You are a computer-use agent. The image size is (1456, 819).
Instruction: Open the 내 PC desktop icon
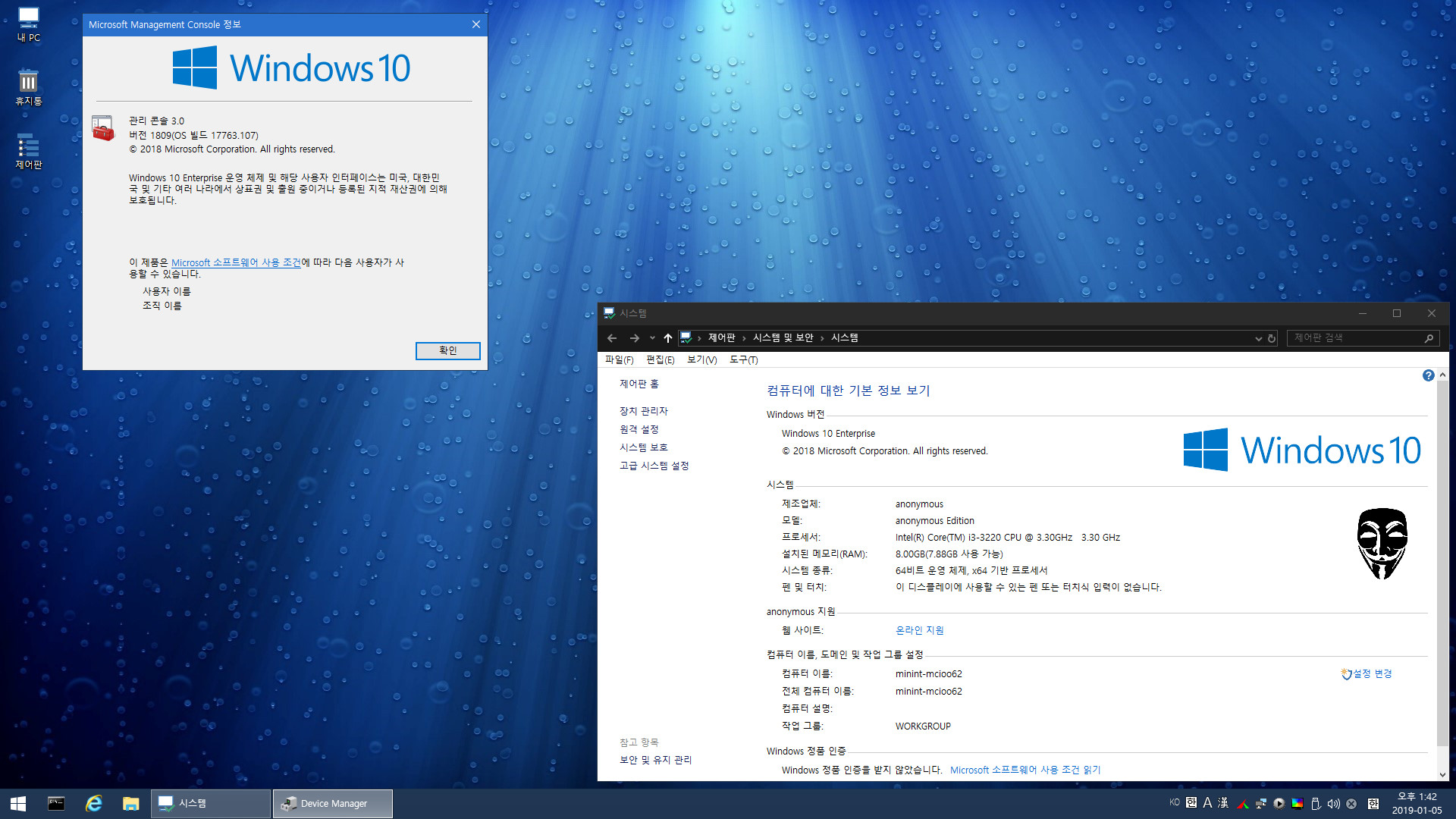[x=29, y=24]
